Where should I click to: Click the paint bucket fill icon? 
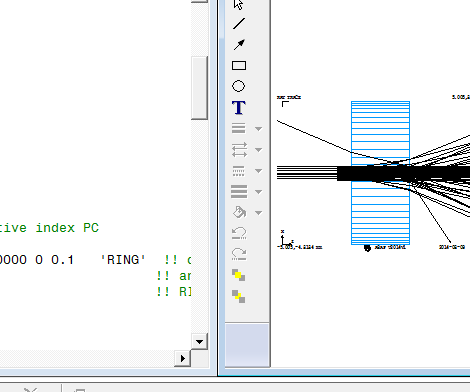coord(239,212)
